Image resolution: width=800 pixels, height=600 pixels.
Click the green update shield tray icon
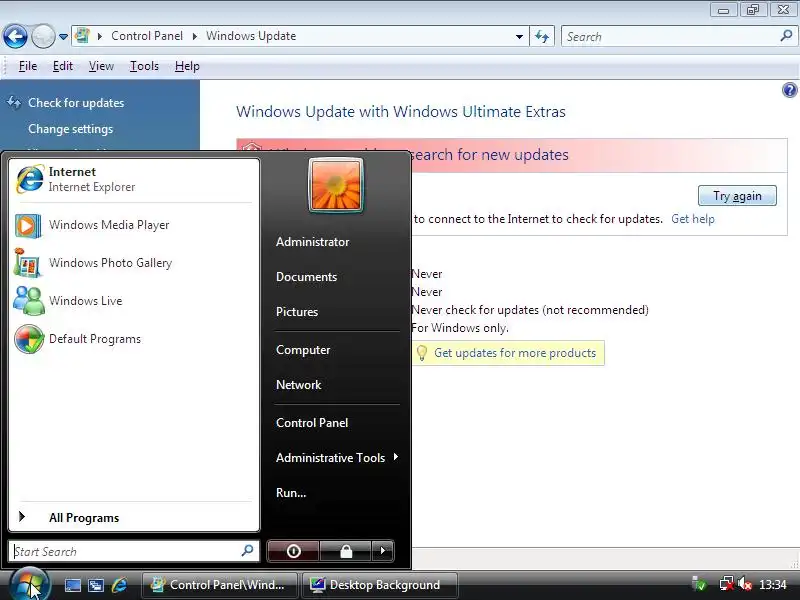pos(699,584)
